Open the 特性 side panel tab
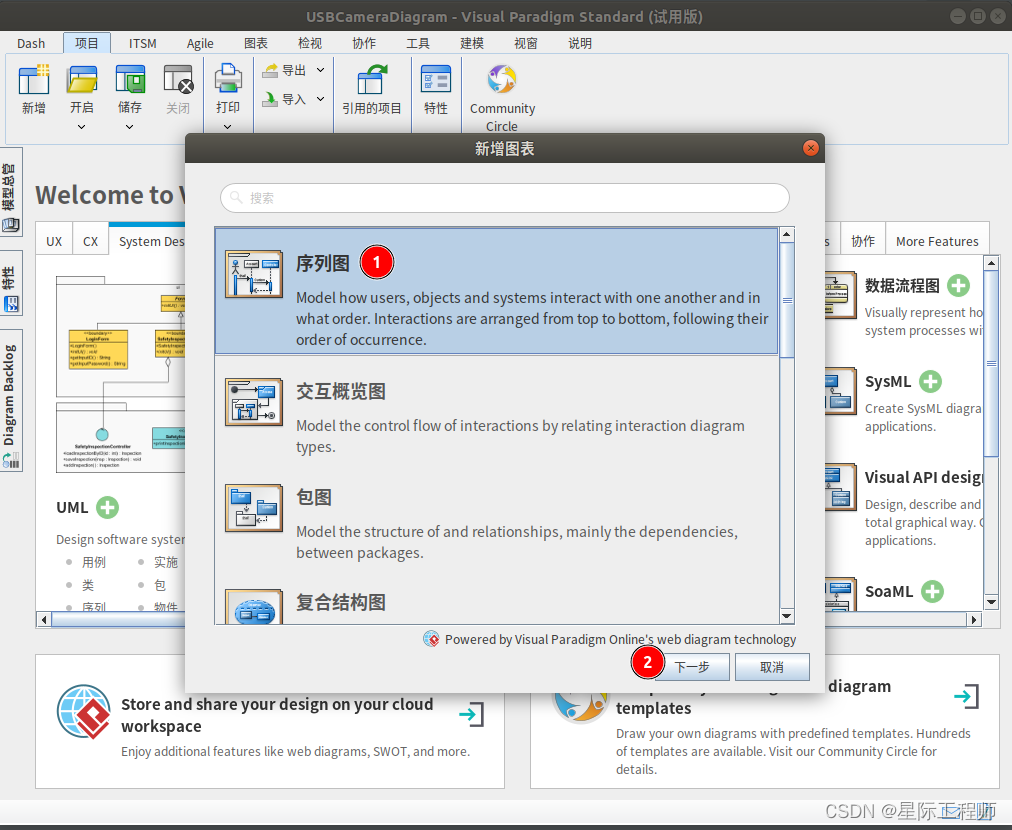Viewport: 1012px width, 830px height. pyautogui.click(x=10, y=283)
